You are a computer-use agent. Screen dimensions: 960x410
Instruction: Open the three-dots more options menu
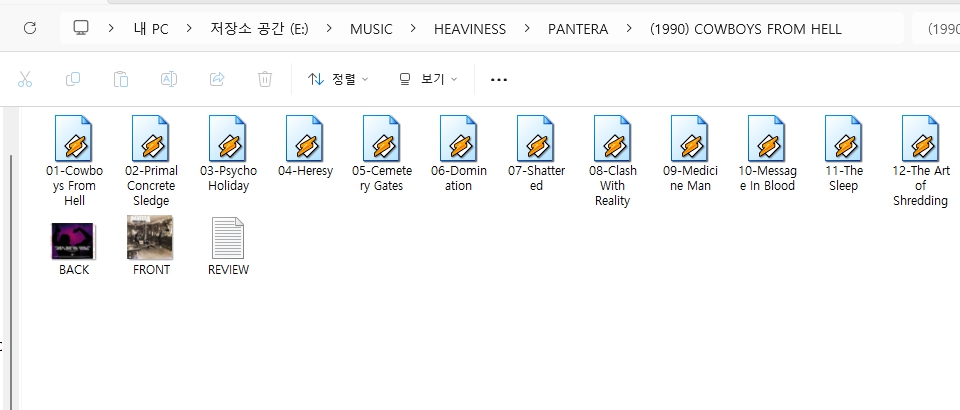pos(499,79)
